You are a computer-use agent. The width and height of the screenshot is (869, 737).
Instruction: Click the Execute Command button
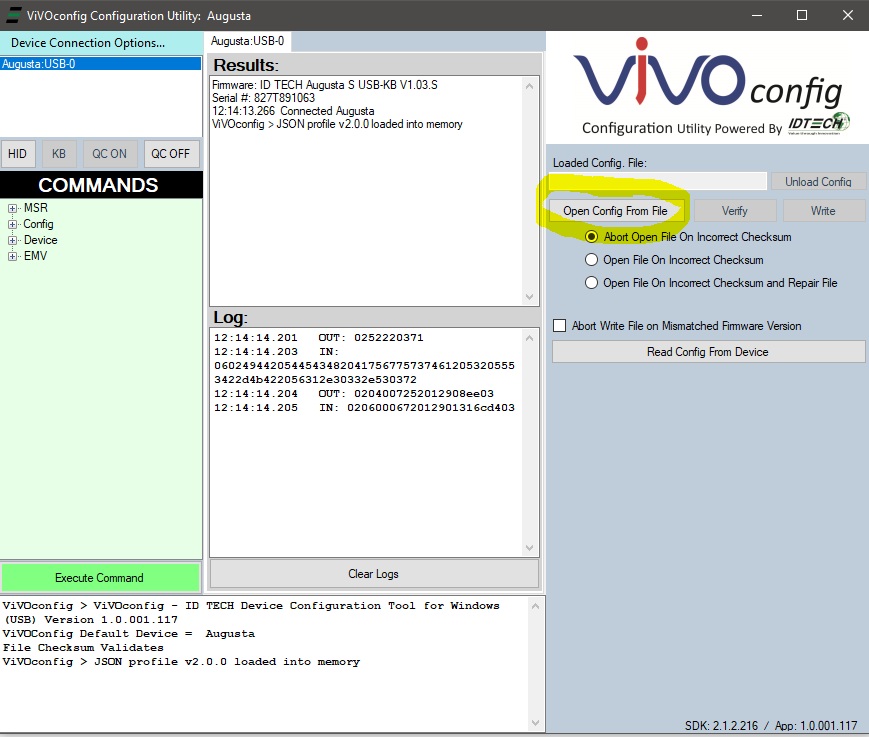pos(100,578)
